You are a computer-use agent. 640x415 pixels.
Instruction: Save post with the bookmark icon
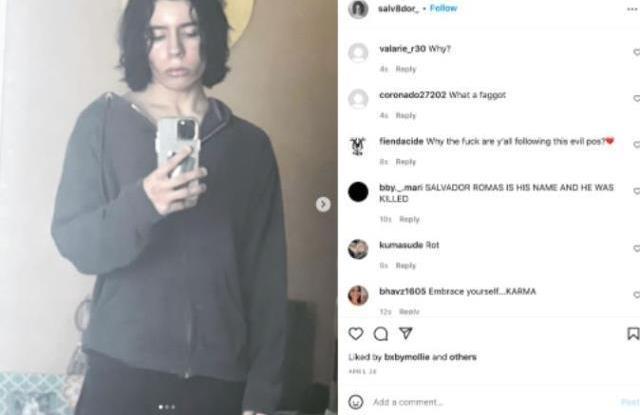tap(633, 333)
